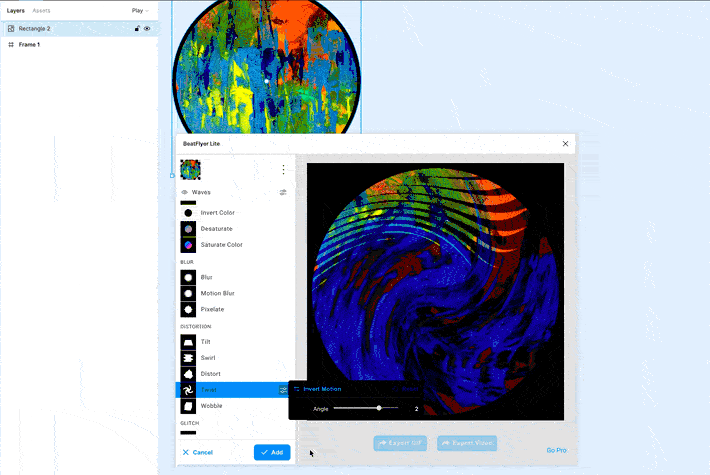This screenshot has height=475, width=710.
Task: Select the Wobble distortion icon
Action: pyautogui.click(x=188, y=406)
